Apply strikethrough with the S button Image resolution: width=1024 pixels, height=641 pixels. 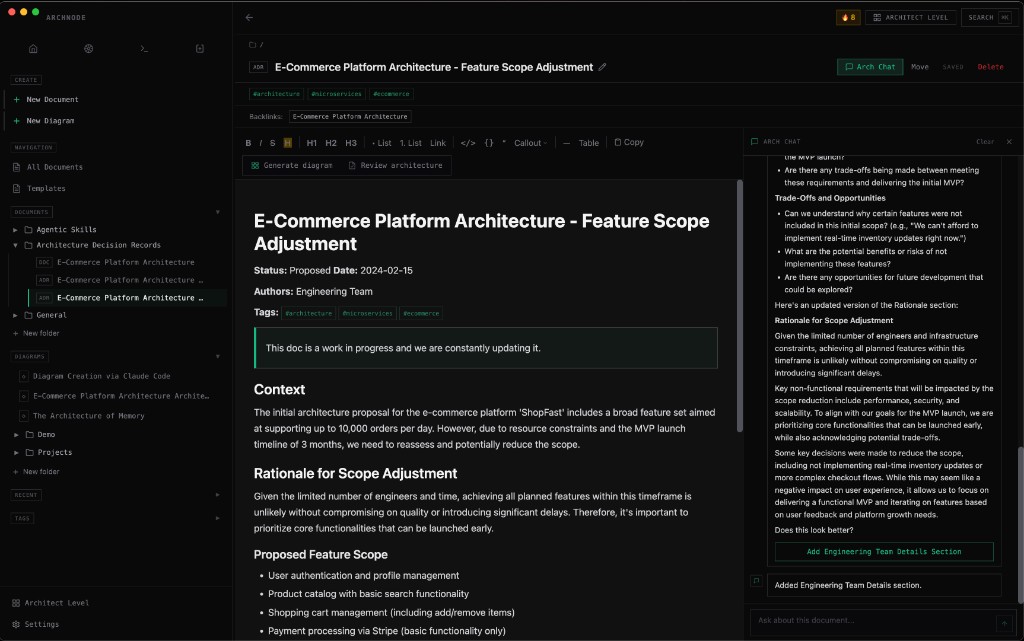(x=272, y=142)
